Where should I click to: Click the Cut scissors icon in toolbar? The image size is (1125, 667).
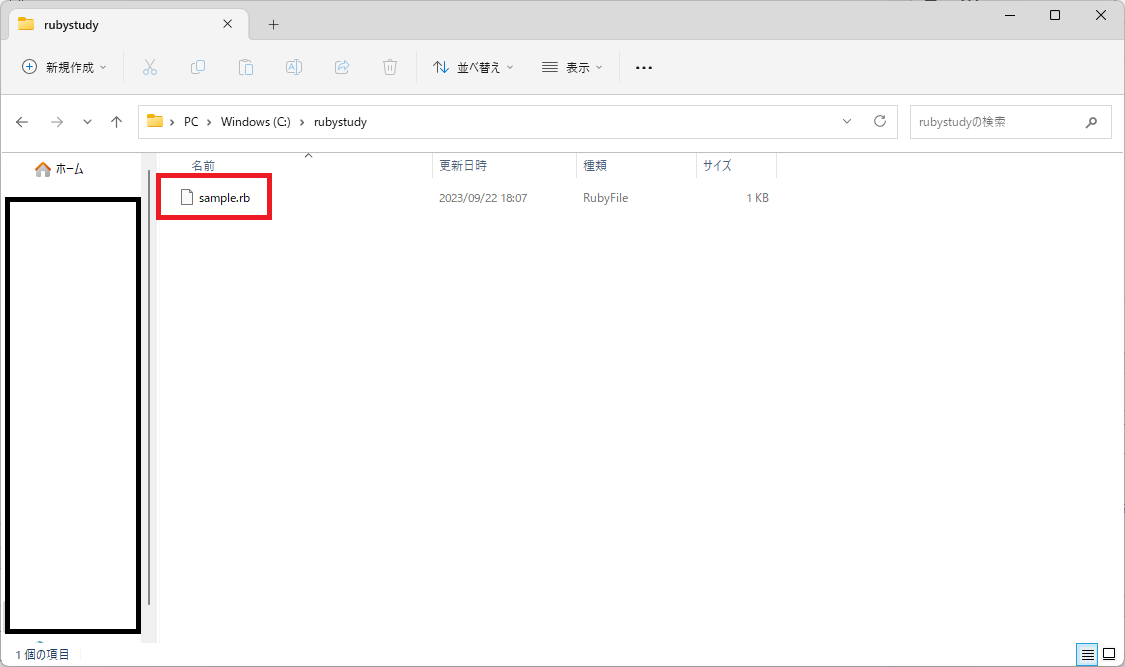150,67
